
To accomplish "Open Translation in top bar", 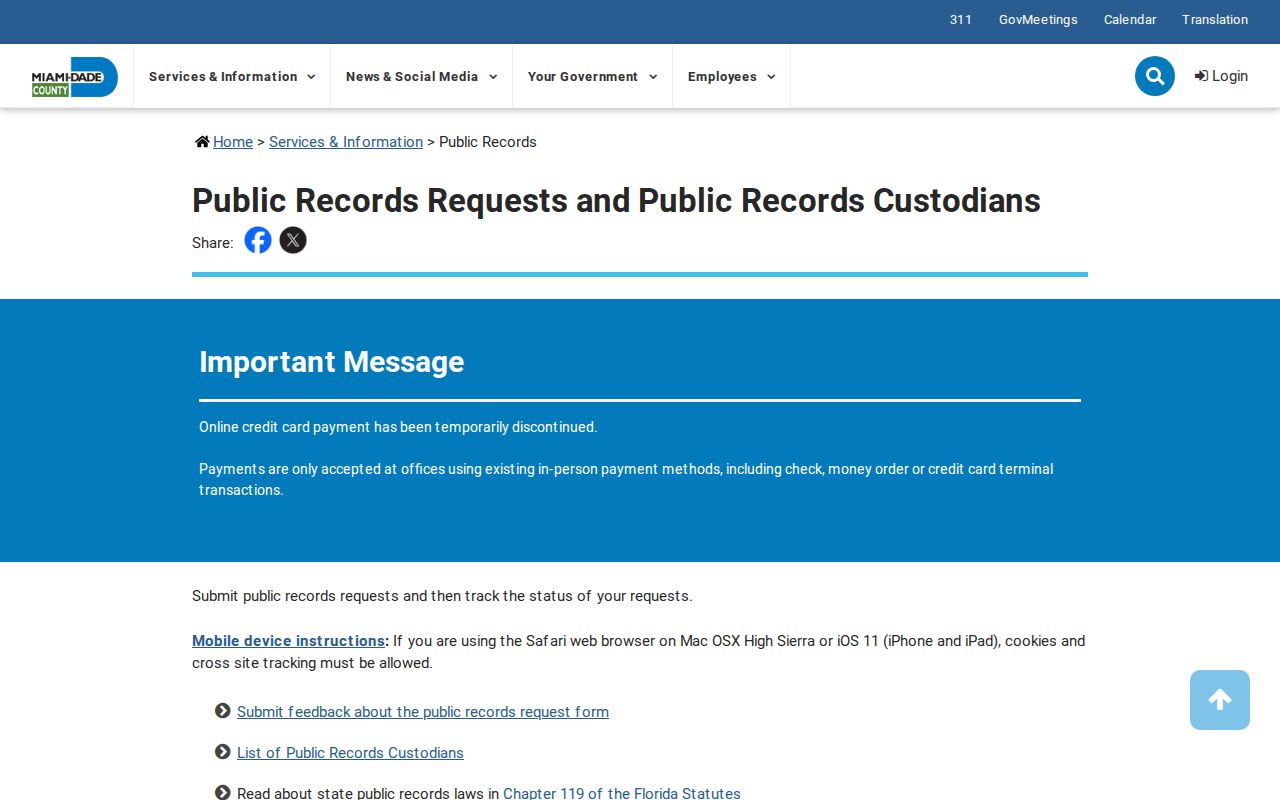I will click(1215, 20).
